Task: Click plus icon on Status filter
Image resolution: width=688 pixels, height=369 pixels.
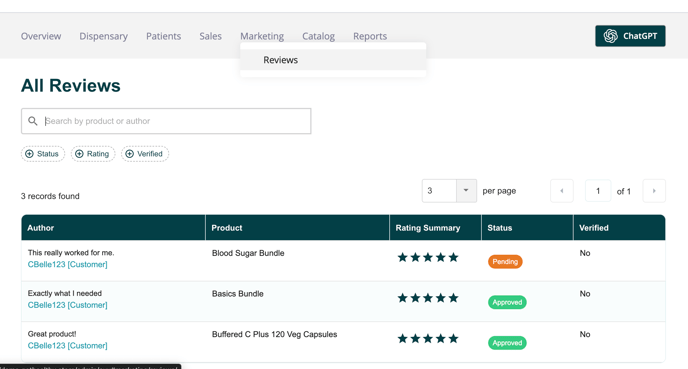Action: 29,154
